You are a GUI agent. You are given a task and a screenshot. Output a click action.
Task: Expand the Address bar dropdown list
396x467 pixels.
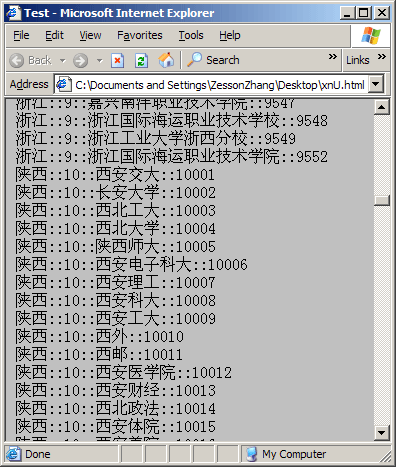(x=376, y=84)
